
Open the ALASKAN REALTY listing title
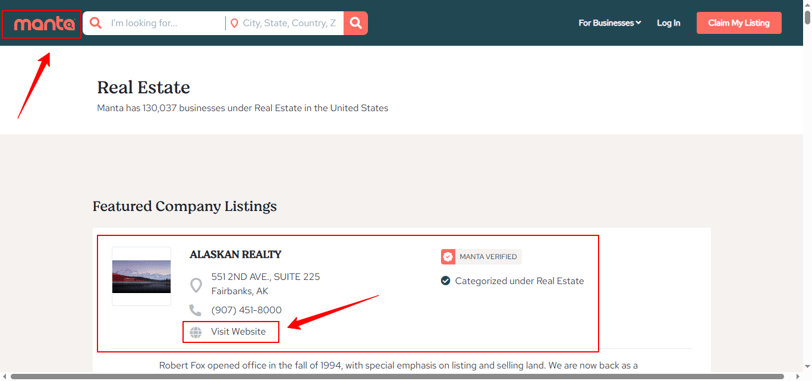pos(236,255)
